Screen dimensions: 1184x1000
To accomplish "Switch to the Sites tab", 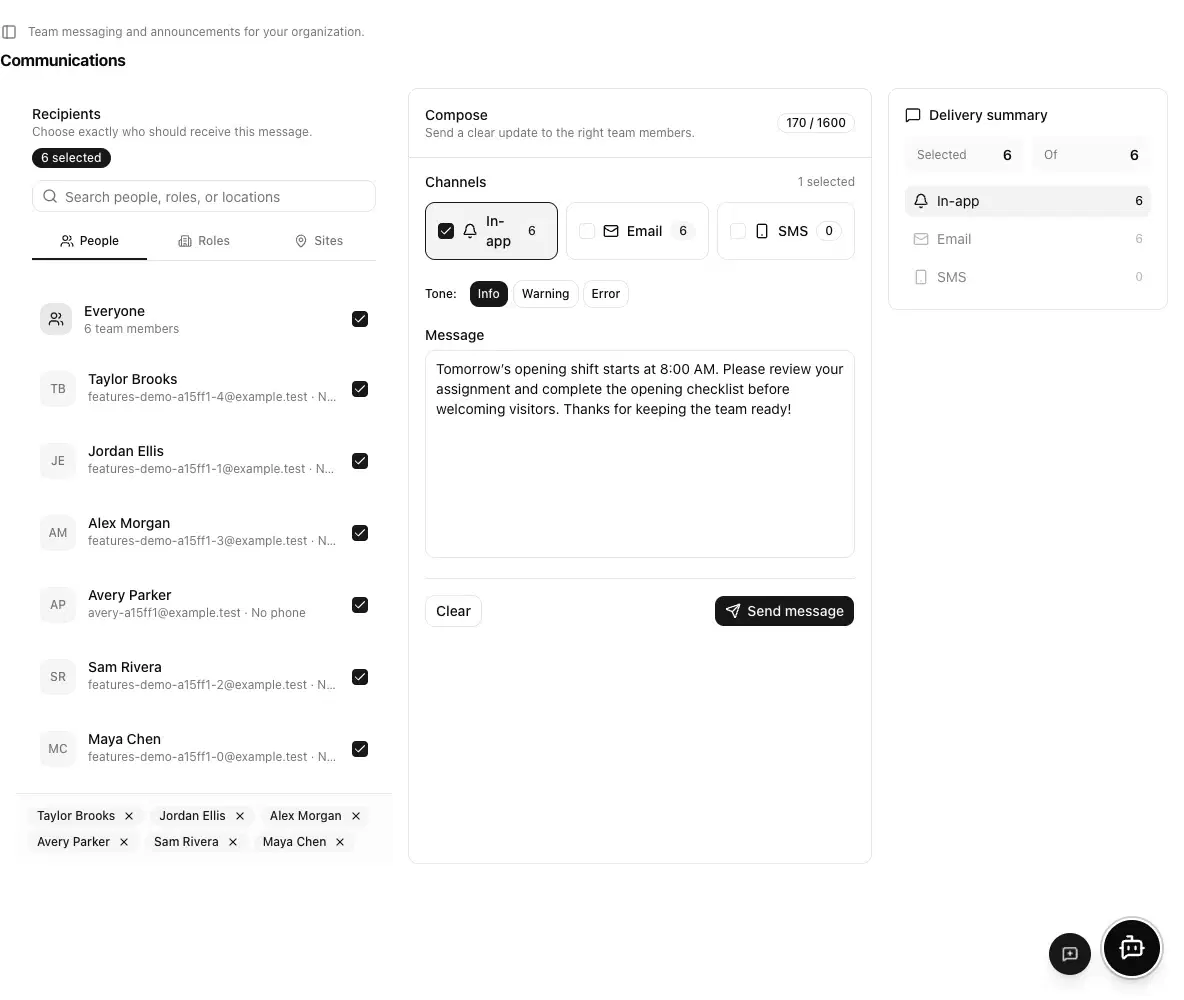I will pyautogui.click(x=319, y=241).
